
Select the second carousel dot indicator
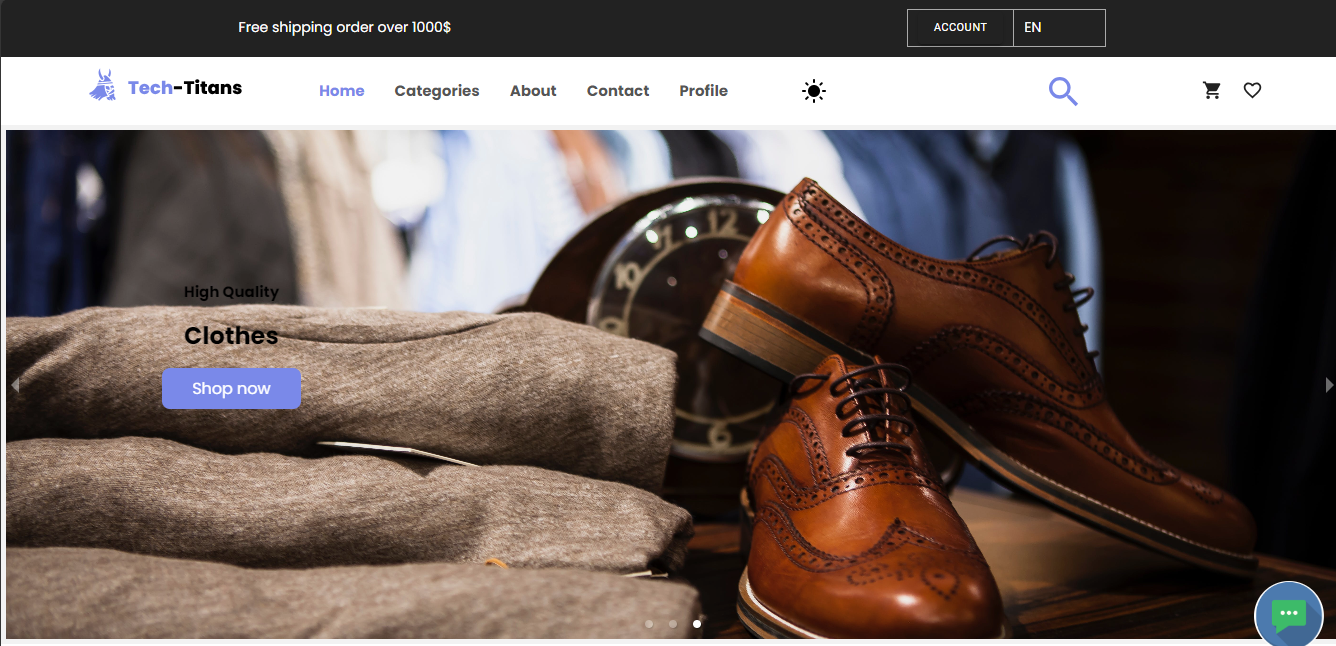673,623
